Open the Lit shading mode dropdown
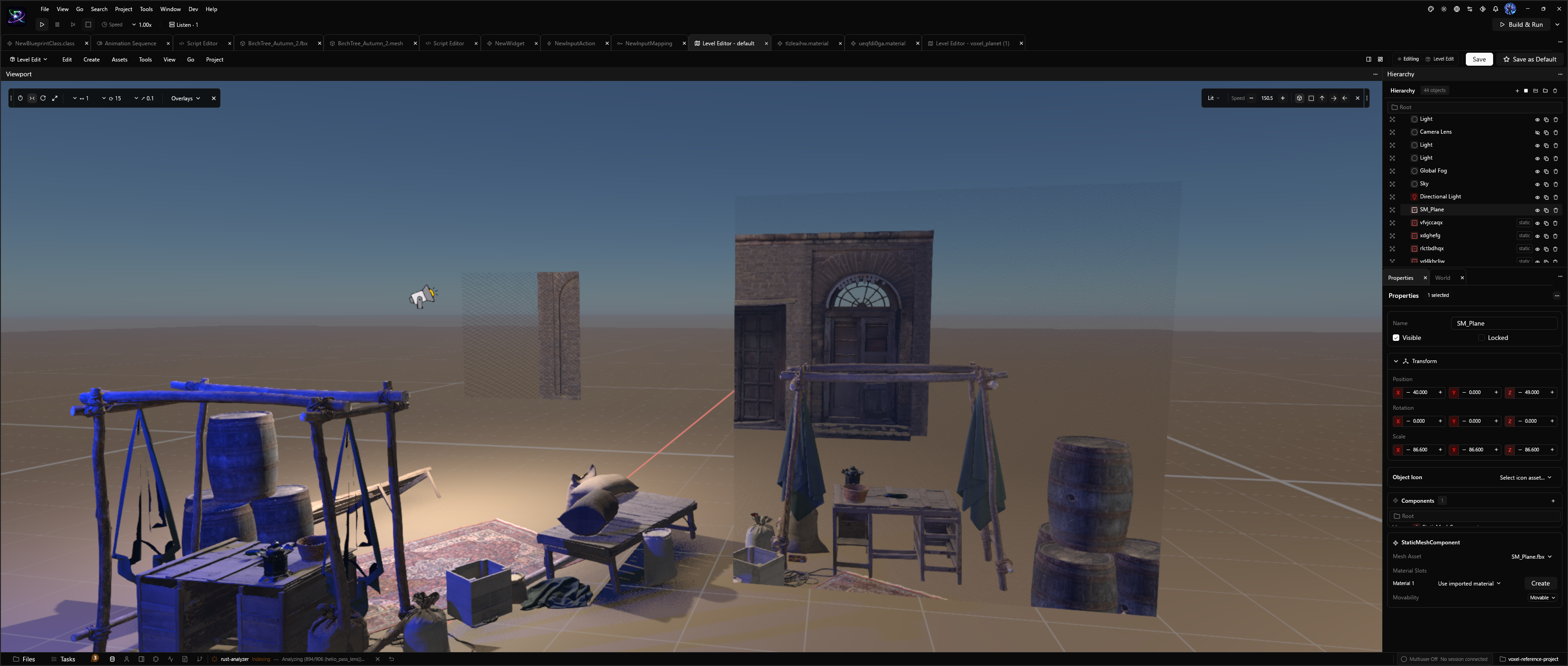This screenshot has height=666, width=1568. tap(1213, 98)
